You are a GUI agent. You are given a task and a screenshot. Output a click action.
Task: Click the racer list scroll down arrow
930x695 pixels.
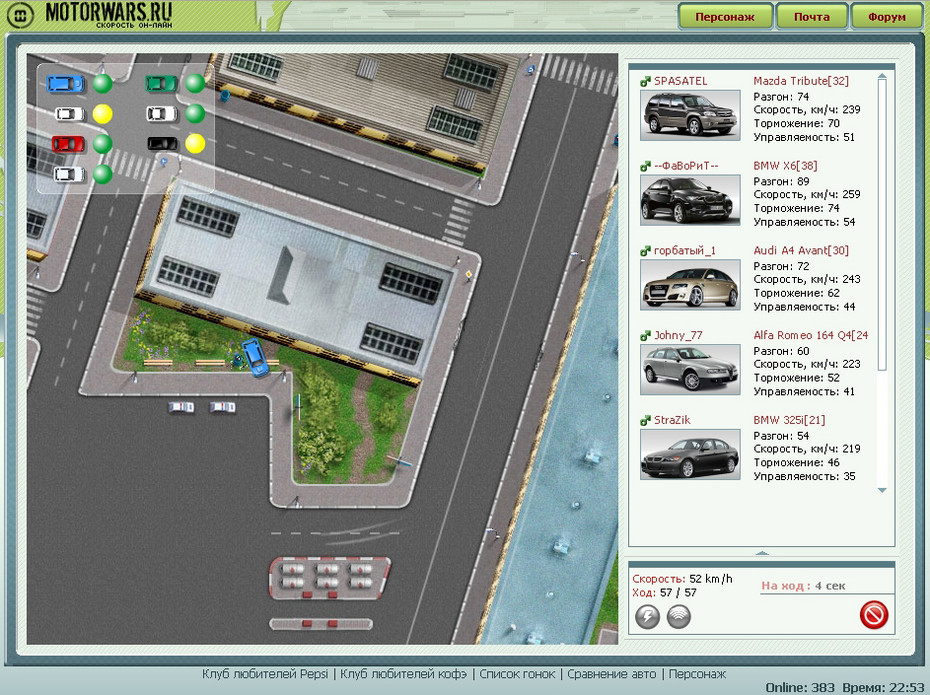click(882, 490)
